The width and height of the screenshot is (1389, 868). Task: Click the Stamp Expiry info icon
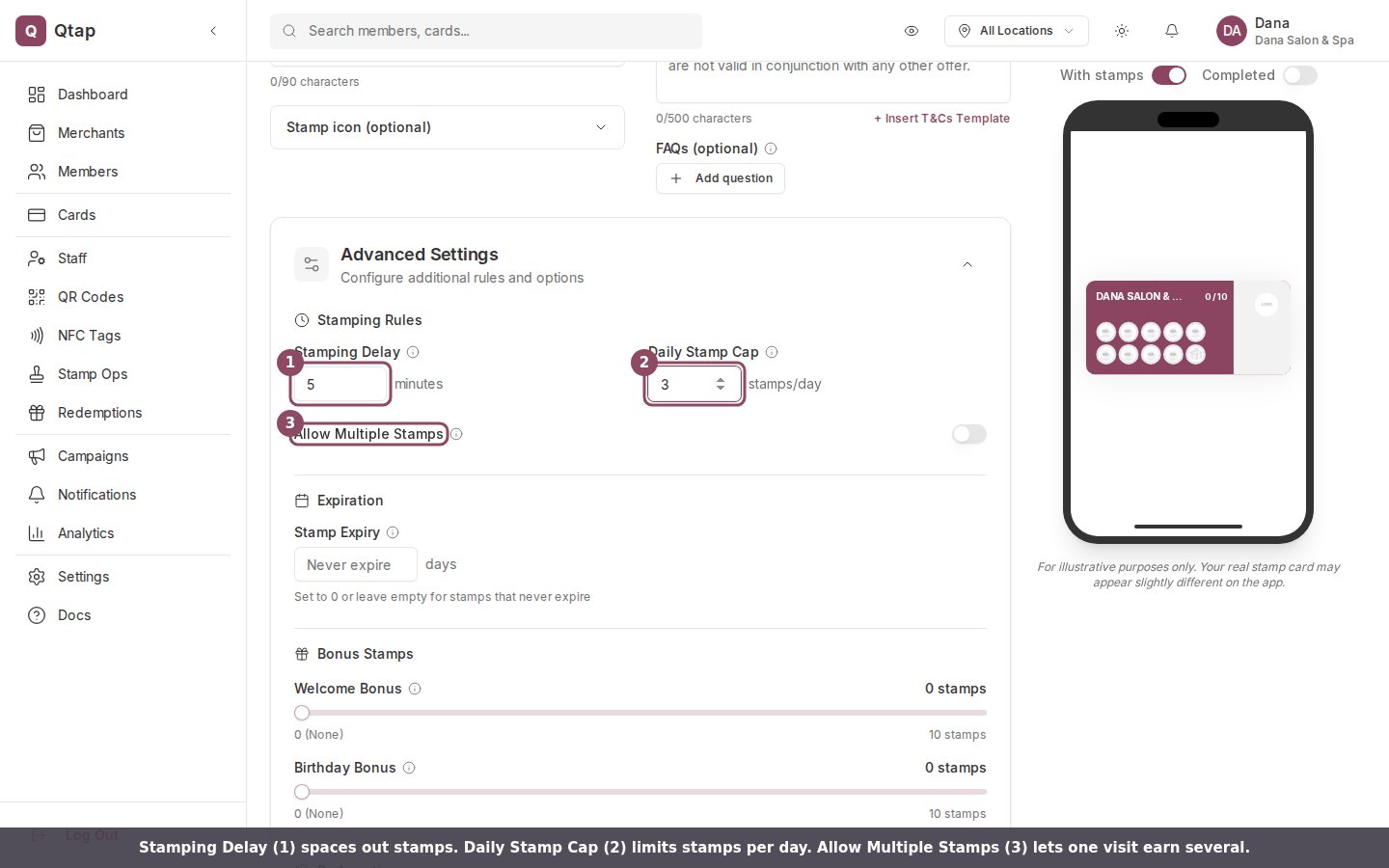[393, 532]
